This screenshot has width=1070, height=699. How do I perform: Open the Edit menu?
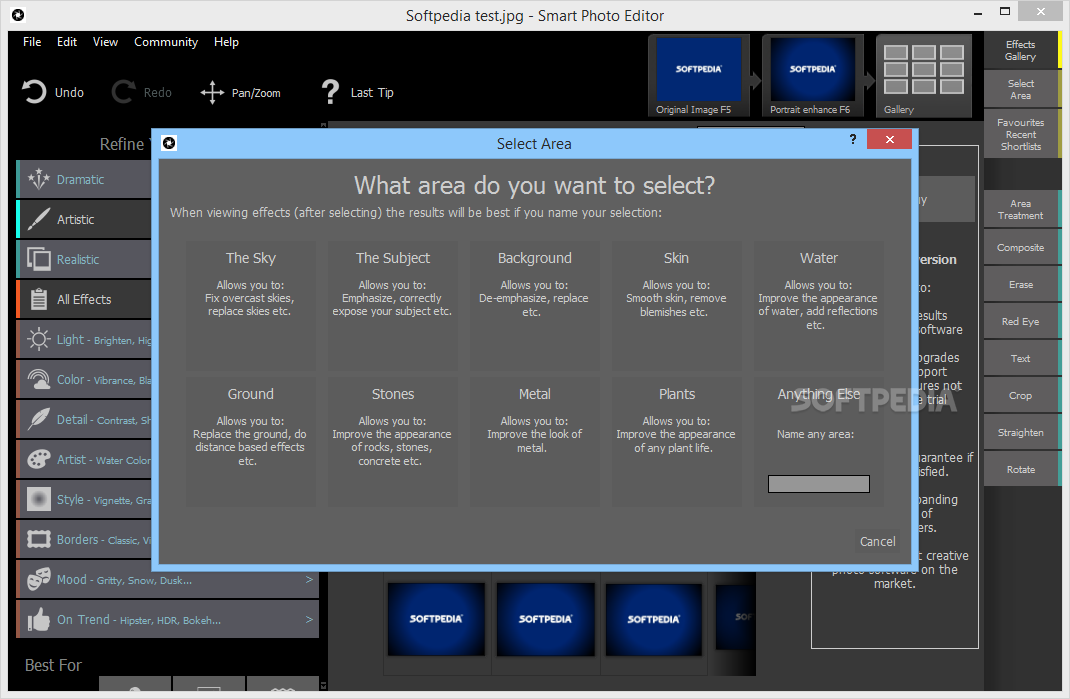67,42
